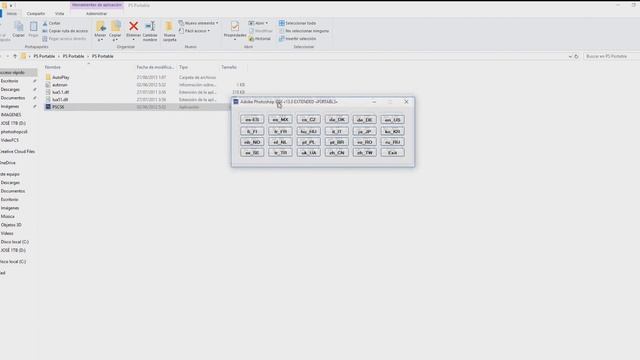Choose the pl_PL language button

pos(309,142)
